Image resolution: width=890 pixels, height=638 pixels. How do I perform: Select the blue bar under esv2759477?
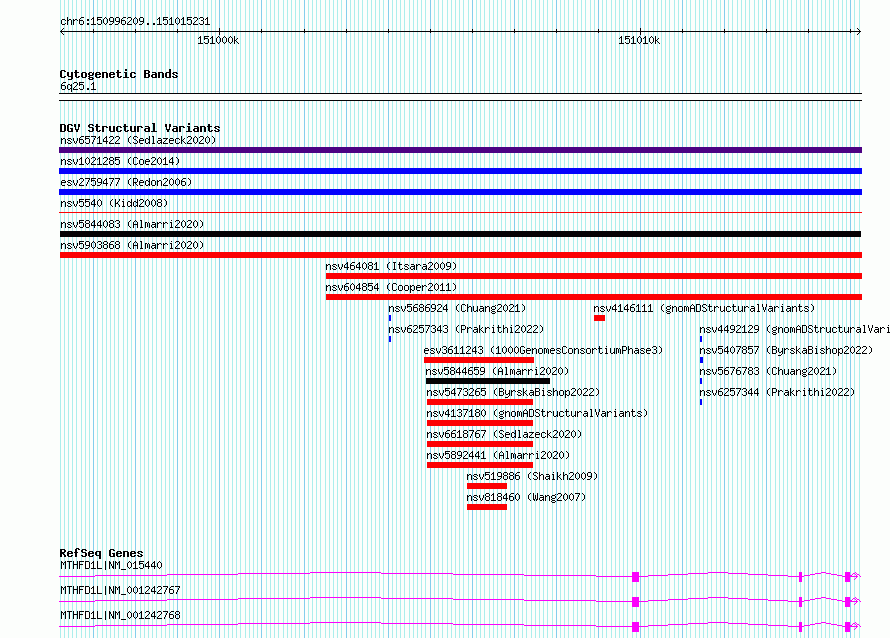tap(460, 192)
